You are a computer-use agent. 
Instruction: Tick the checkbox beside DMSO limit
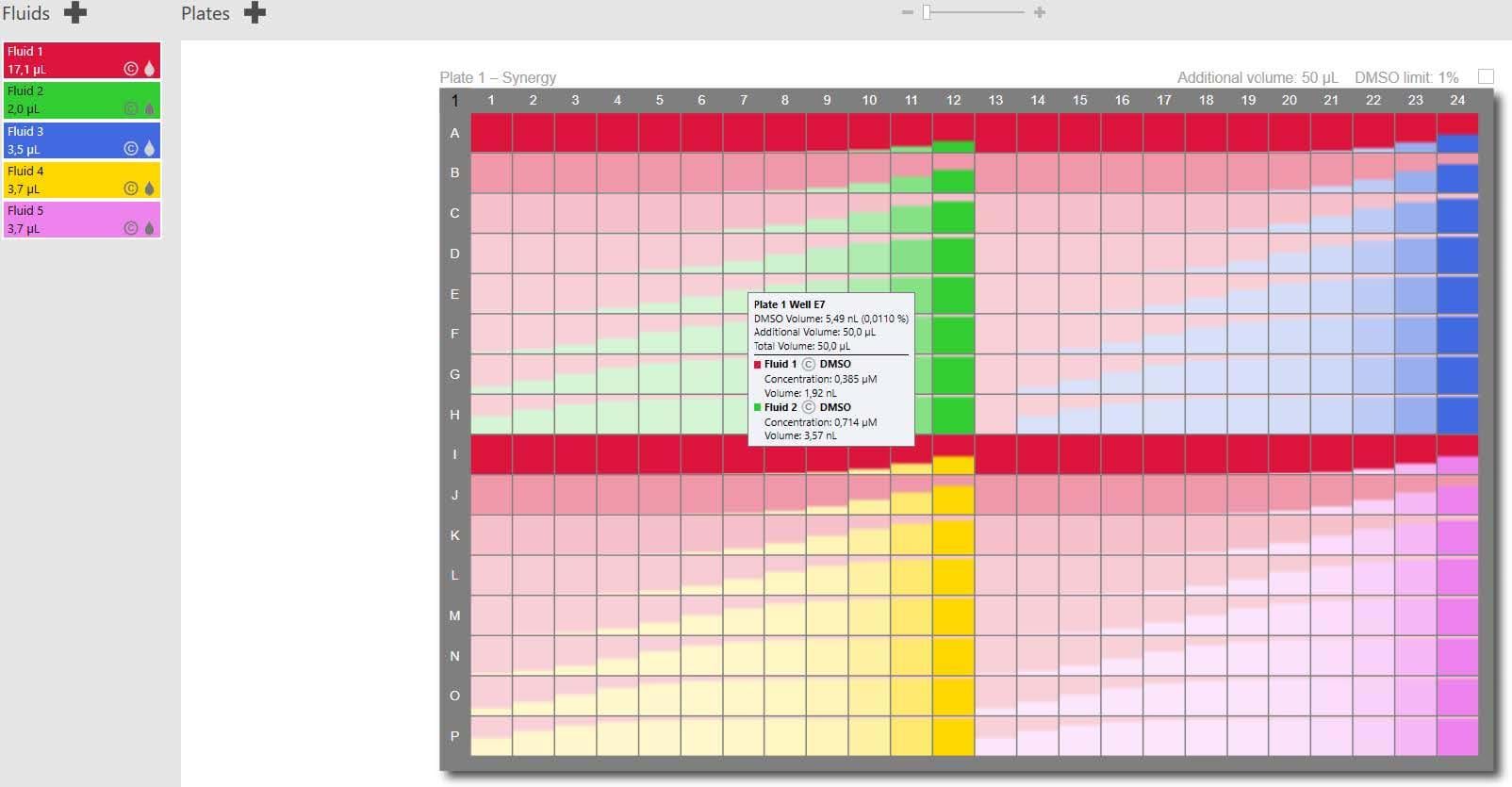[1486, 76]
